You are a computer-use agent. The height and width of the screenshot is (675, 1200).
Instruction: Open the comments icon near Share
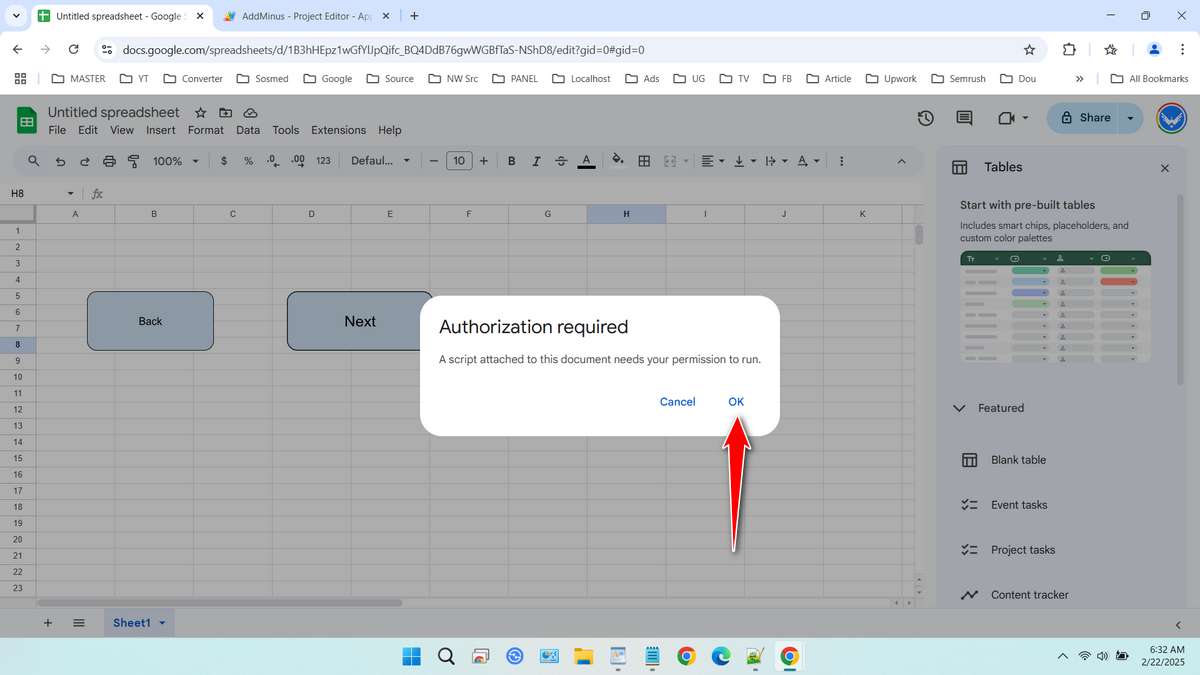(963, 118)
